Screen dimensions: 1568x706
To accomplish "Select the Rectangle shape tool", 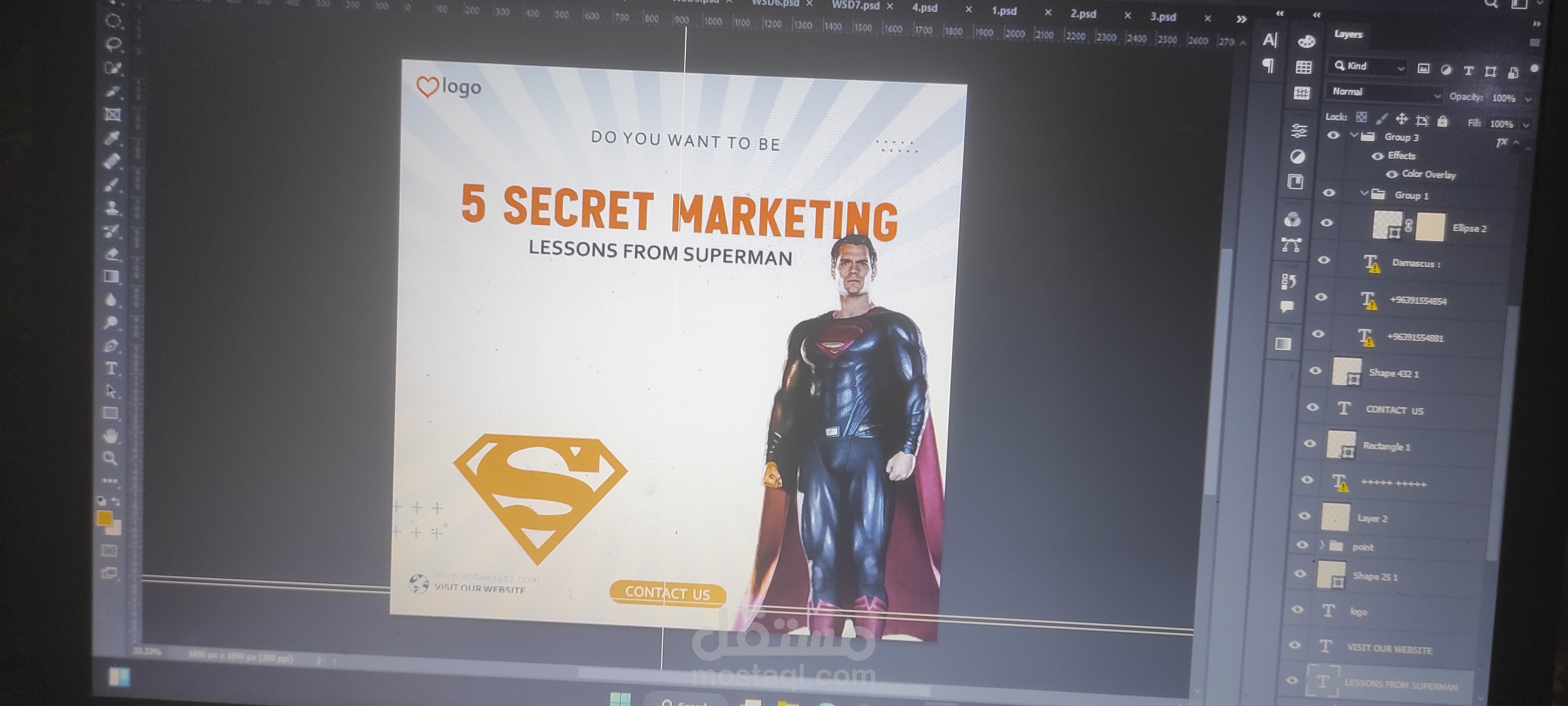I will pyautogui.click(x=110, y=414).
